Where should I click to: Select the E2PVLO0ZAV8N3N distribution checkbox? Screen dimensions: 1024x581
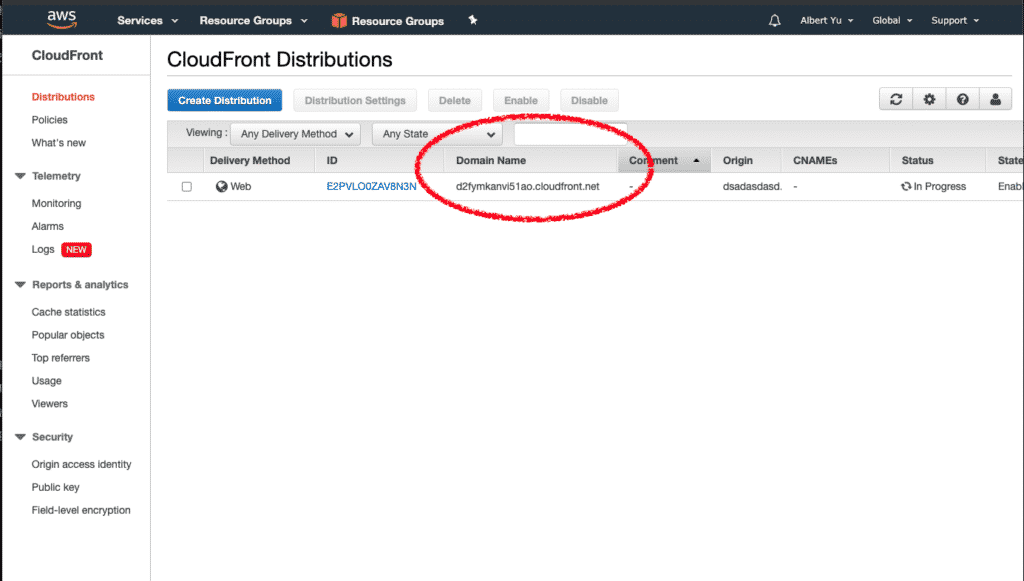pos(187,187)
